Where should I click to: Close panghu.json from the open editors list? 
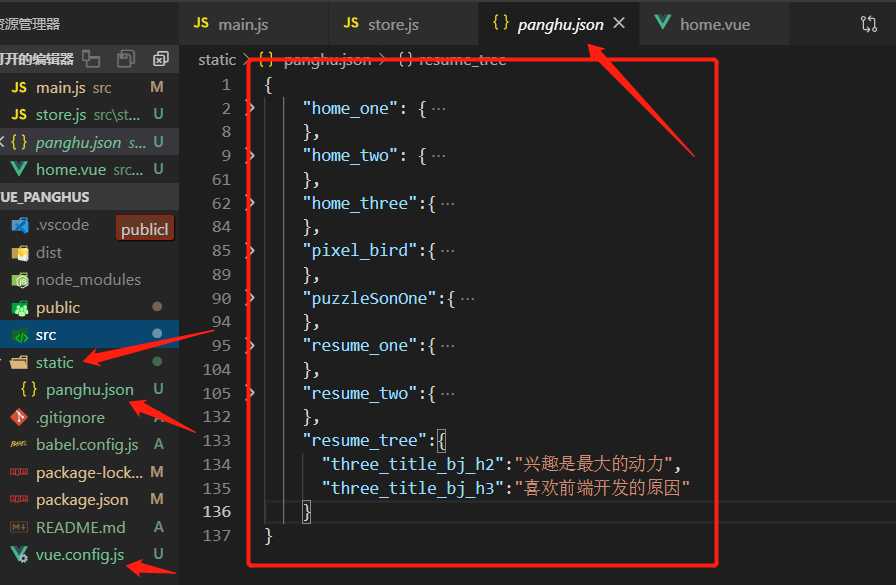(2, 142)
